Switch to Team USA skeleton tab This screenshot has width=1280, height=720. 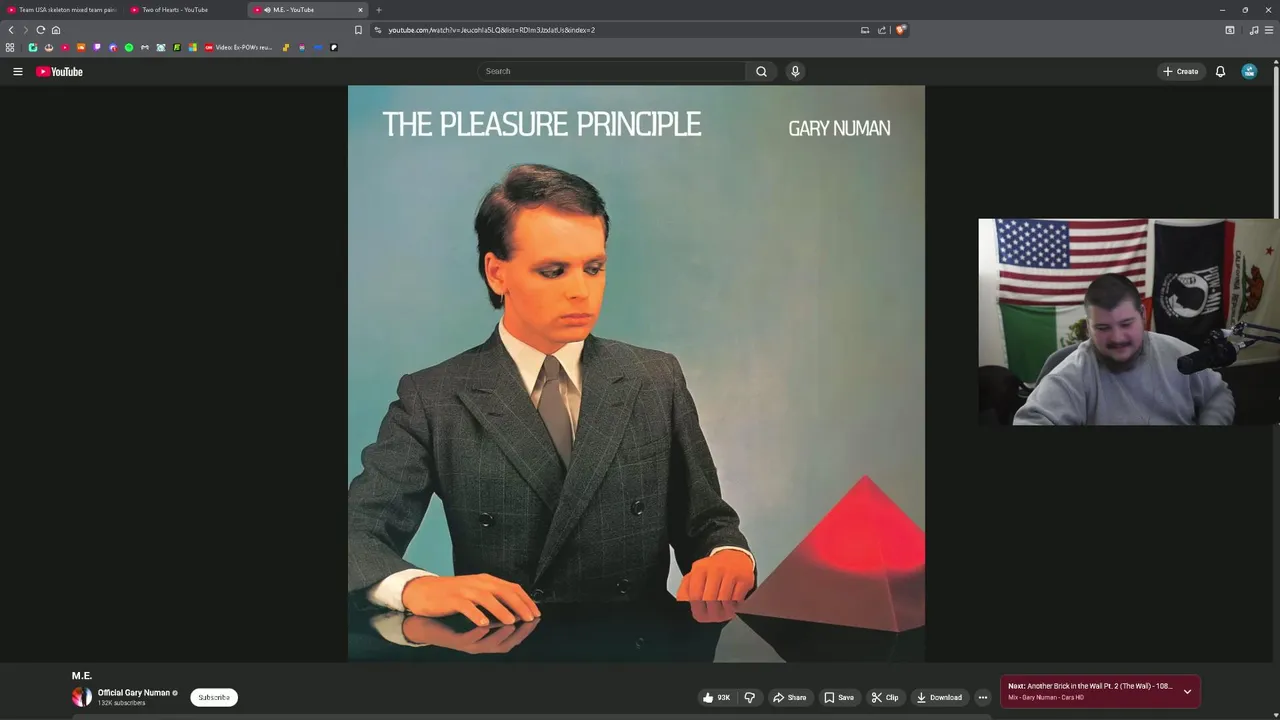[62, 10]
